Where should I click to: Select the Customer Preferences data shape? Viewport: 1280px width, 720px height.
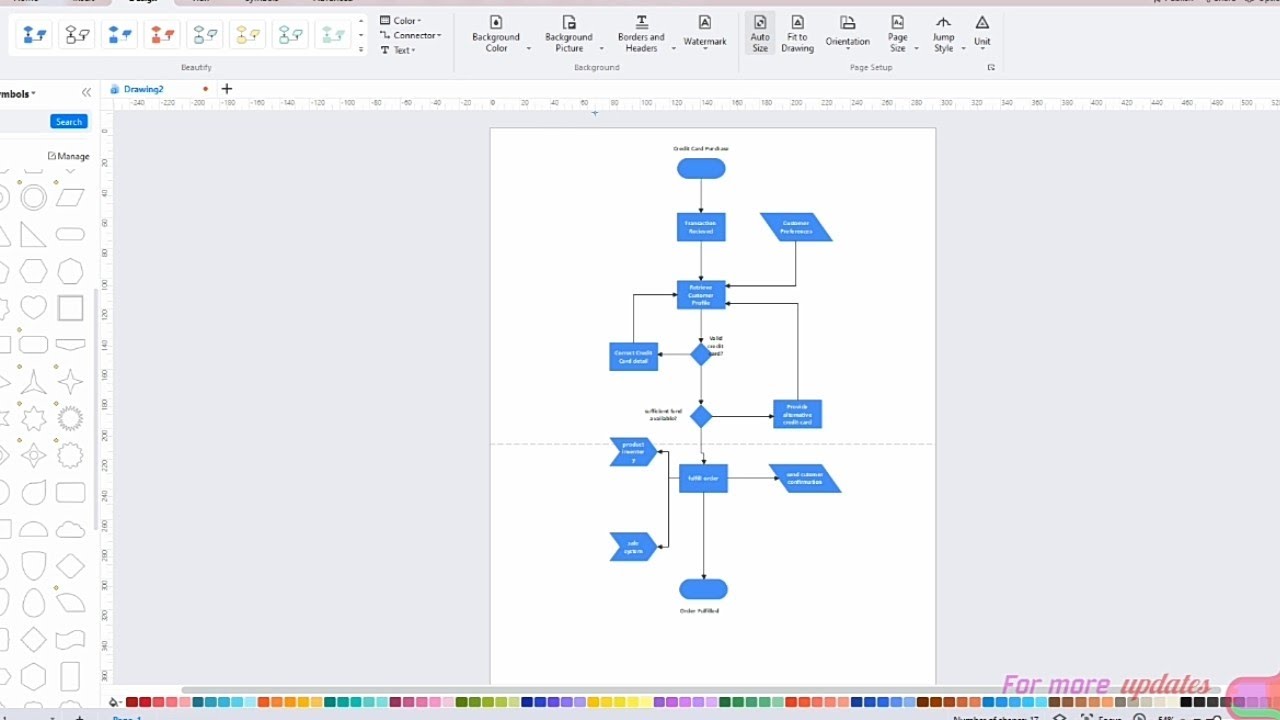pyautogui.click(x=796, y=227)
